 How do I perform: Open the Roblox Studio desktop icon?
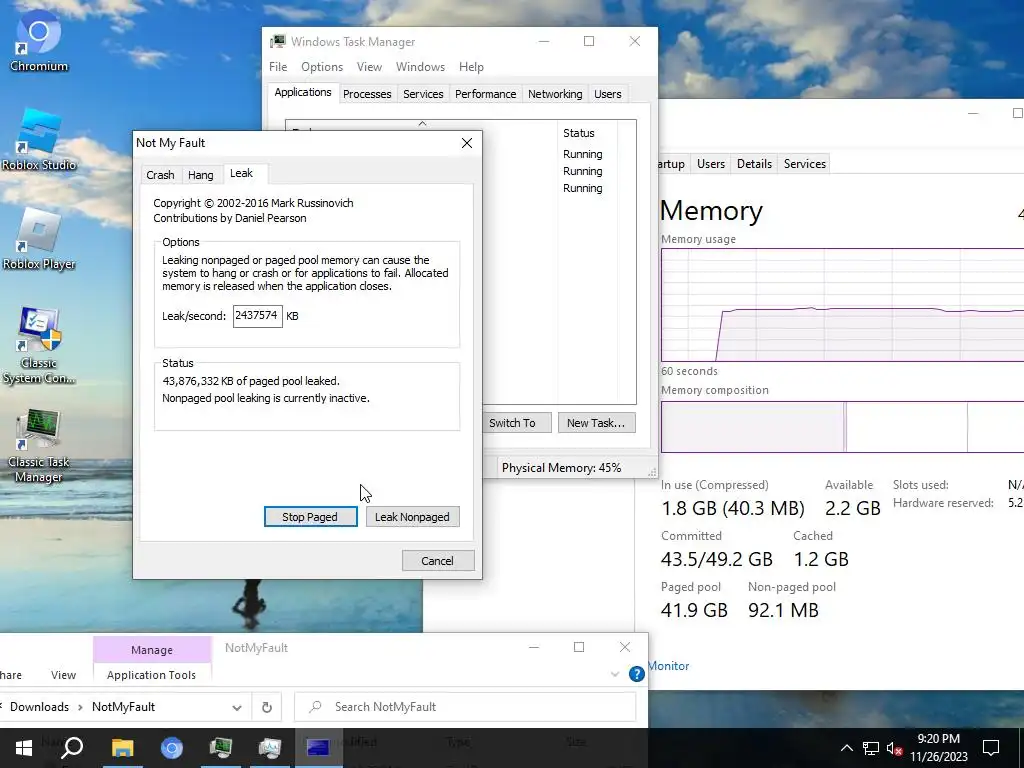(x=39, y=140)
